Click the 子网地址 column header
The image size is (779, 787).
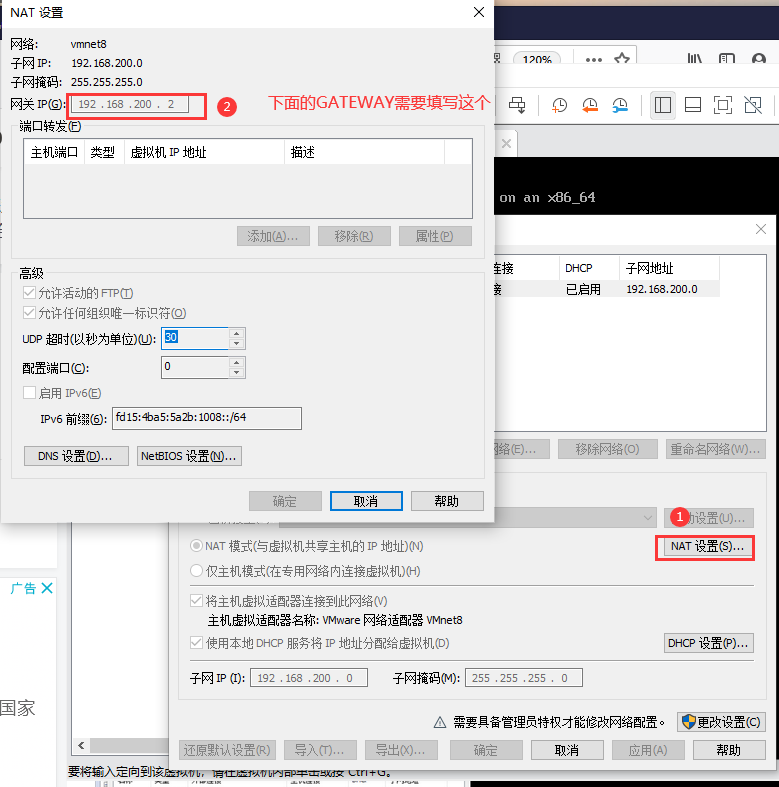point(669,268)
